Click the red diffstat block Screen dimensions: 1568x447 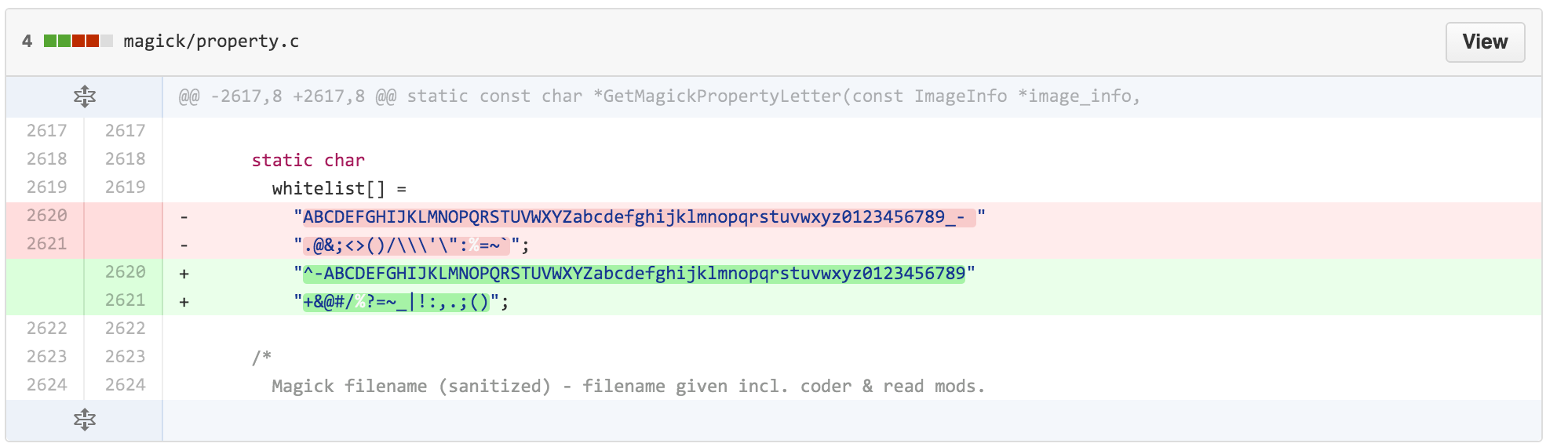(x=86, y=41)
